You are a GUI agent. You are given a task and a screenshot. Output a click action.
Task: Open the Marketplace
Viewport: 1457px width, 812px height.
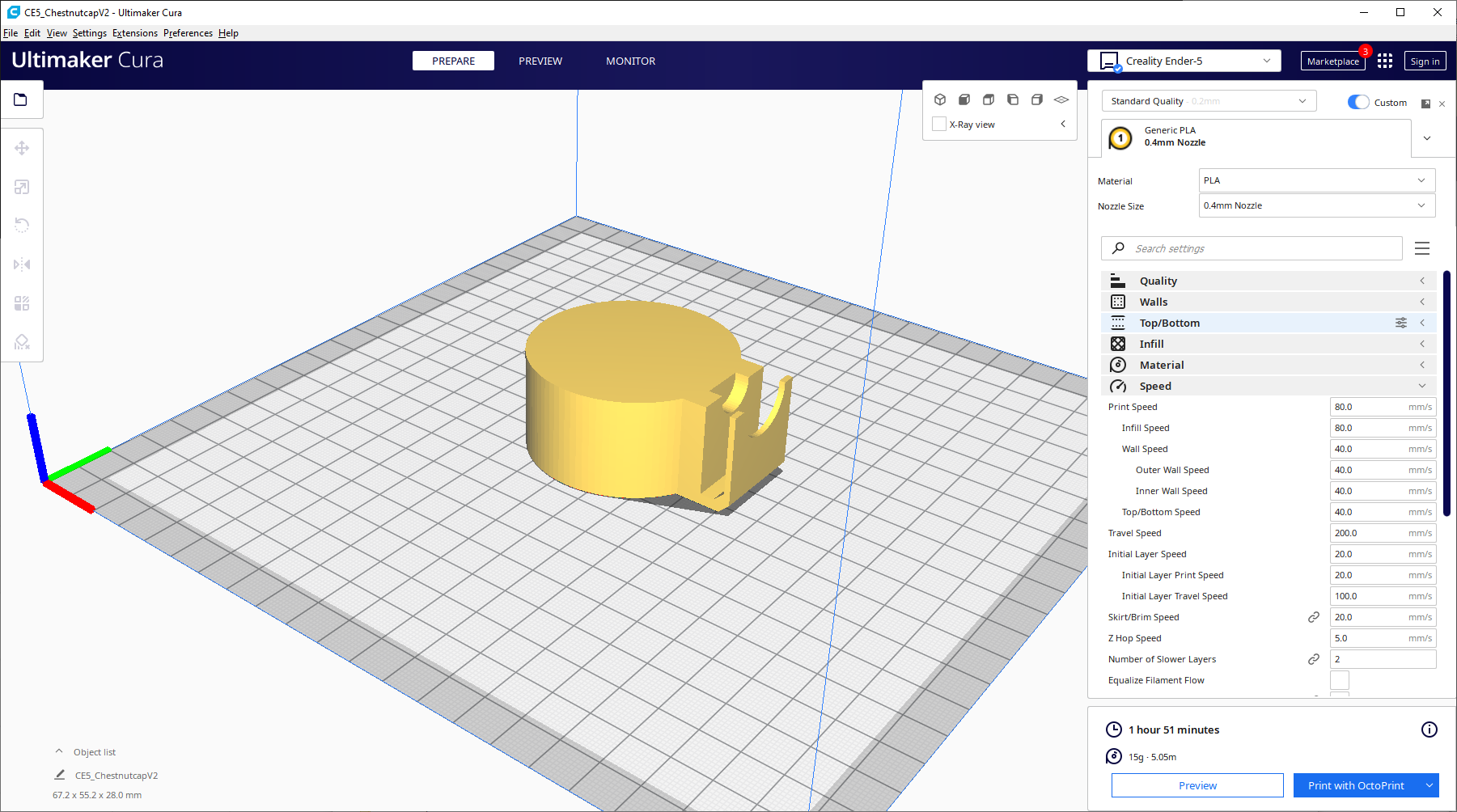pos(1332,61)
